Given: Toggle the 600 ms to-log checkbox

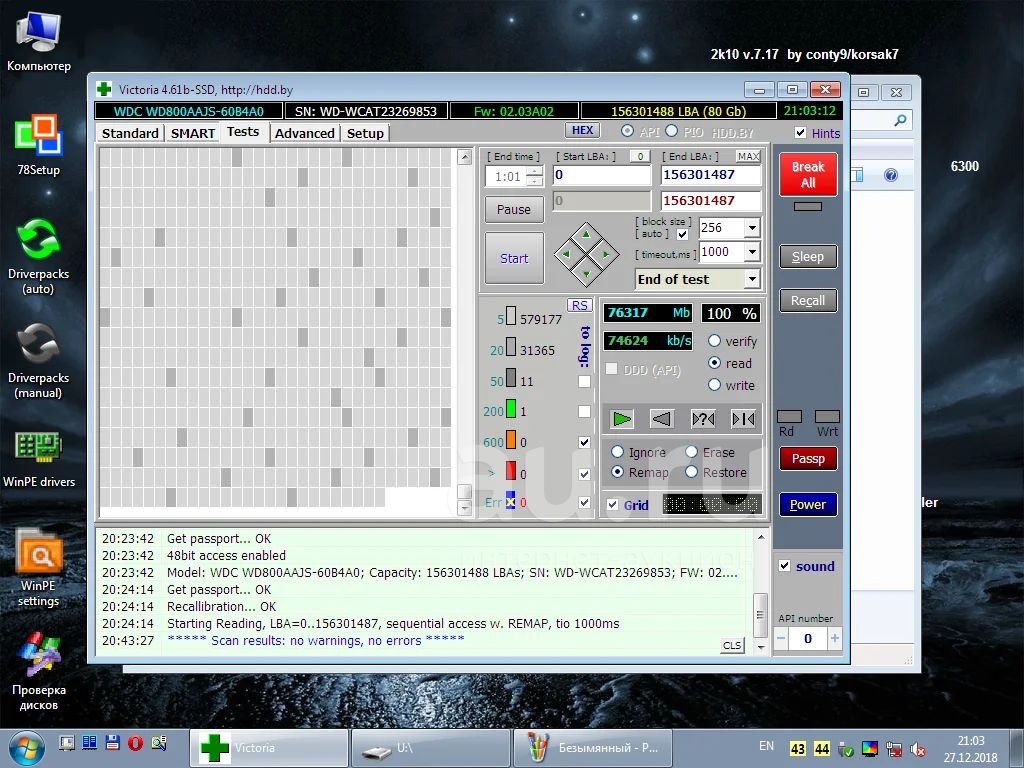Looking at the screenshot, I should 584,442.
